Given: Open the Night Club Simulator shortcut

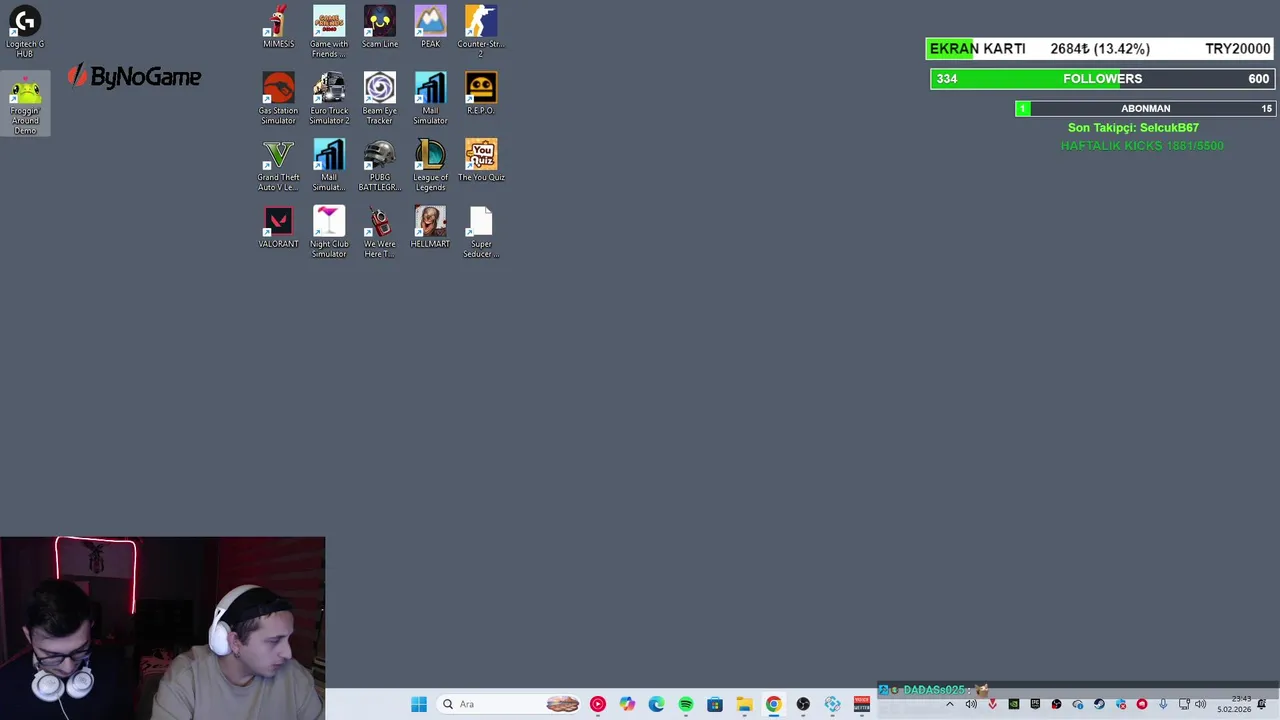Looking at the screenshot, I should (329, 232).
